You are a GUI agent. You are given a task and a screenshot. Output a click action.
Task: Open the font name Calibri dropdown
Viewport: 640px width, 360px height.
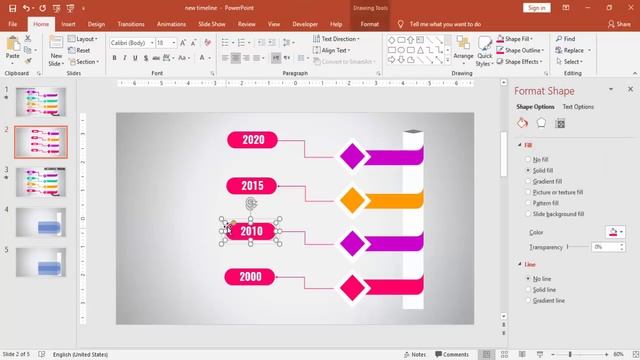point(152,43)
